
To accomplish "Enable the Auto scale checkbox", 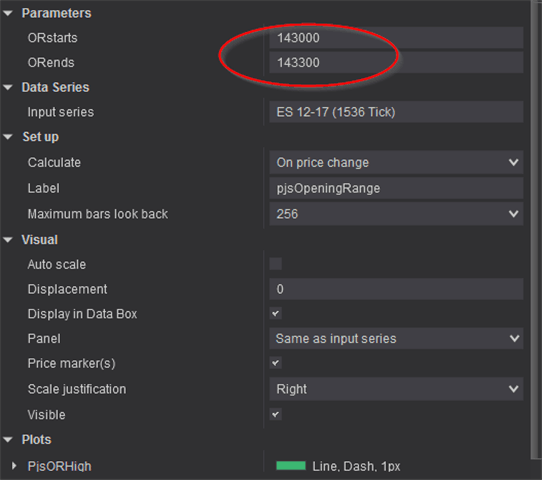I will 275,264.
